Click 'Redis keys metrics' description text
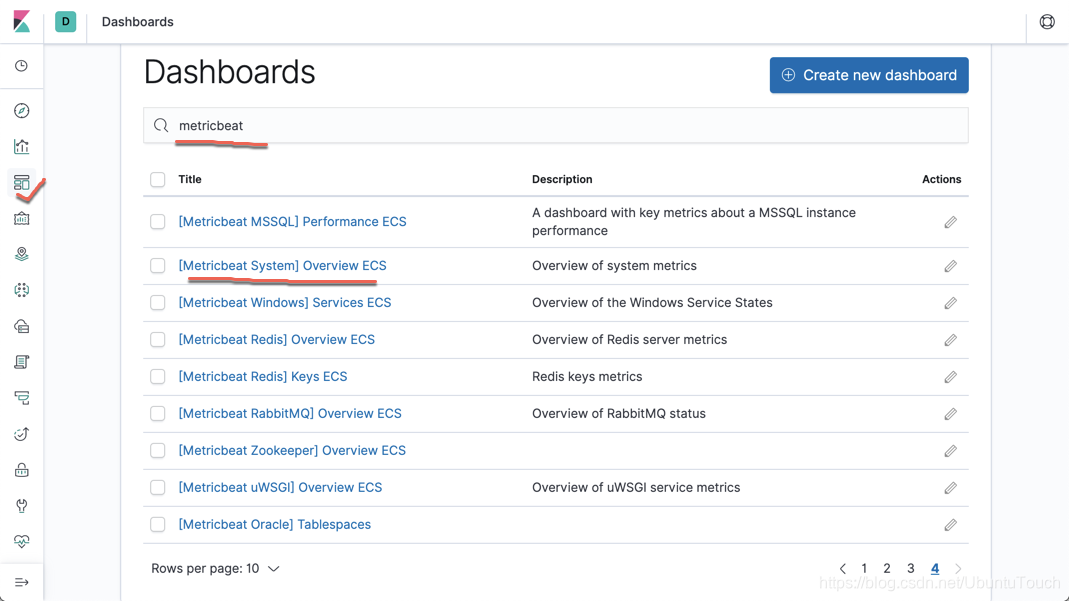Screen dimensions: 1069x601 click(x=587, y=376)
